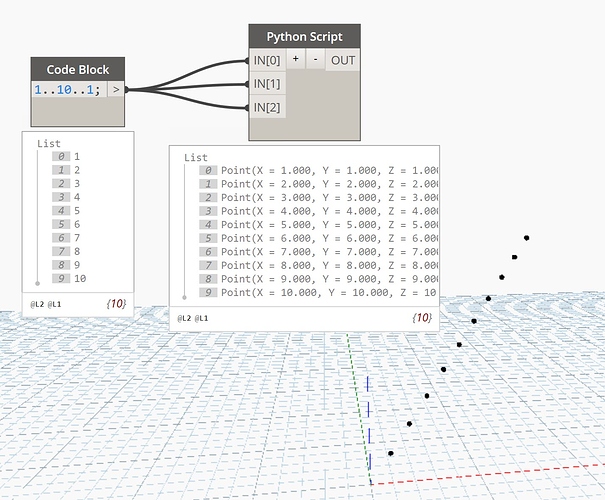
Task: Select index 2 row with value 3
Action: pos(66,183)
